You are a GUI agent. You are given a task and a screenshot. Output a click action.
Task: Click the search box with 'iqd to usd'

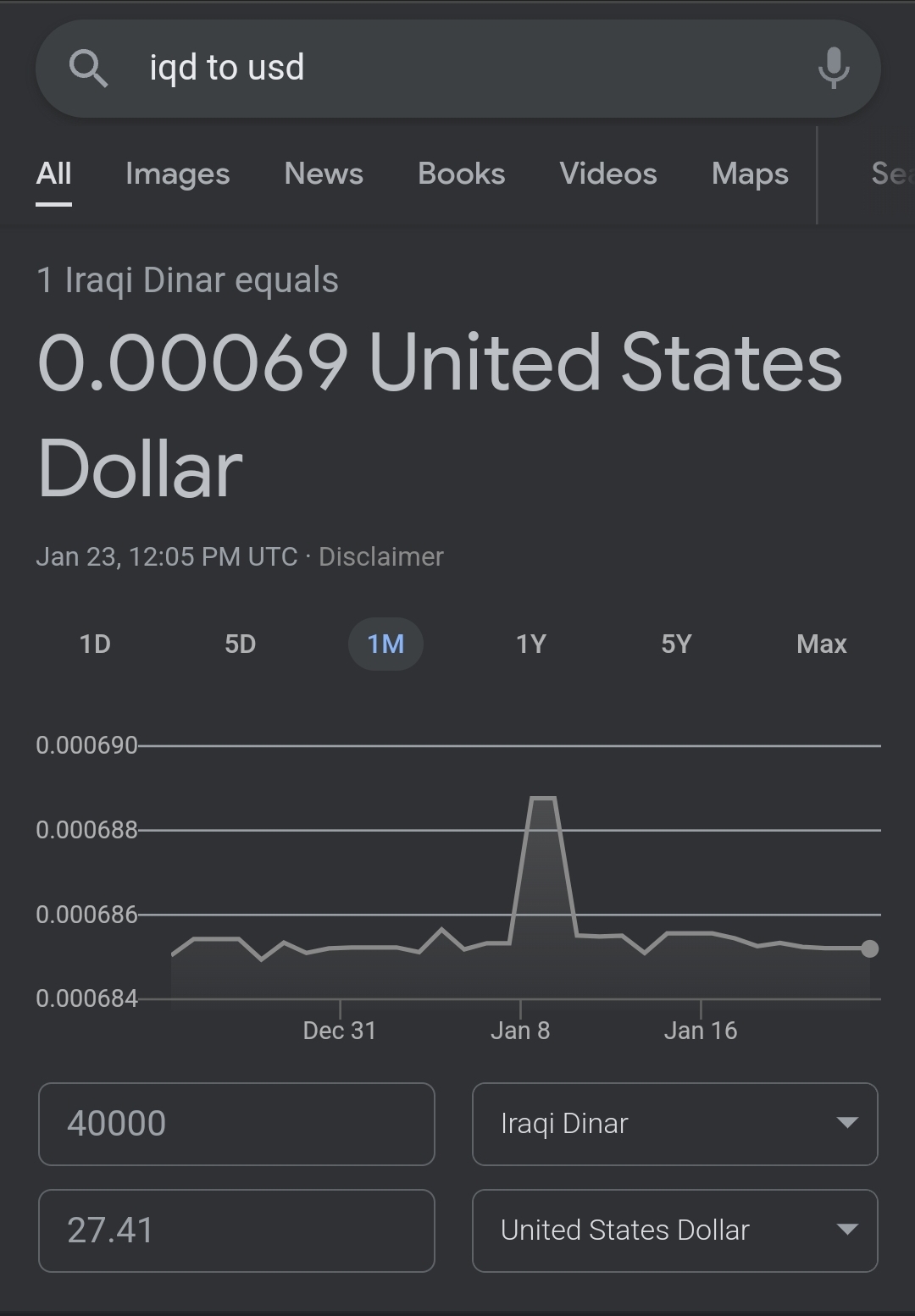tap(457, 68)
